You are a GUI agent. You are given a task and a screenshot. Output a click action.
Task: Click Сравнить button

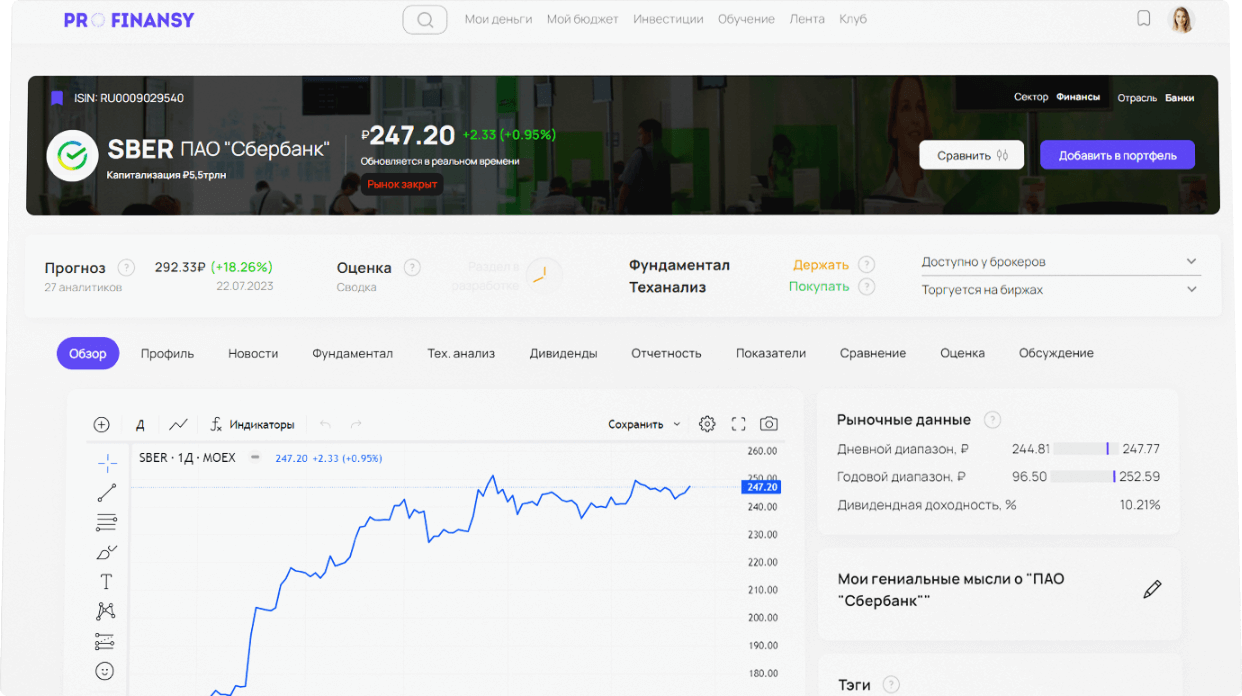click(x=972, y=155)
